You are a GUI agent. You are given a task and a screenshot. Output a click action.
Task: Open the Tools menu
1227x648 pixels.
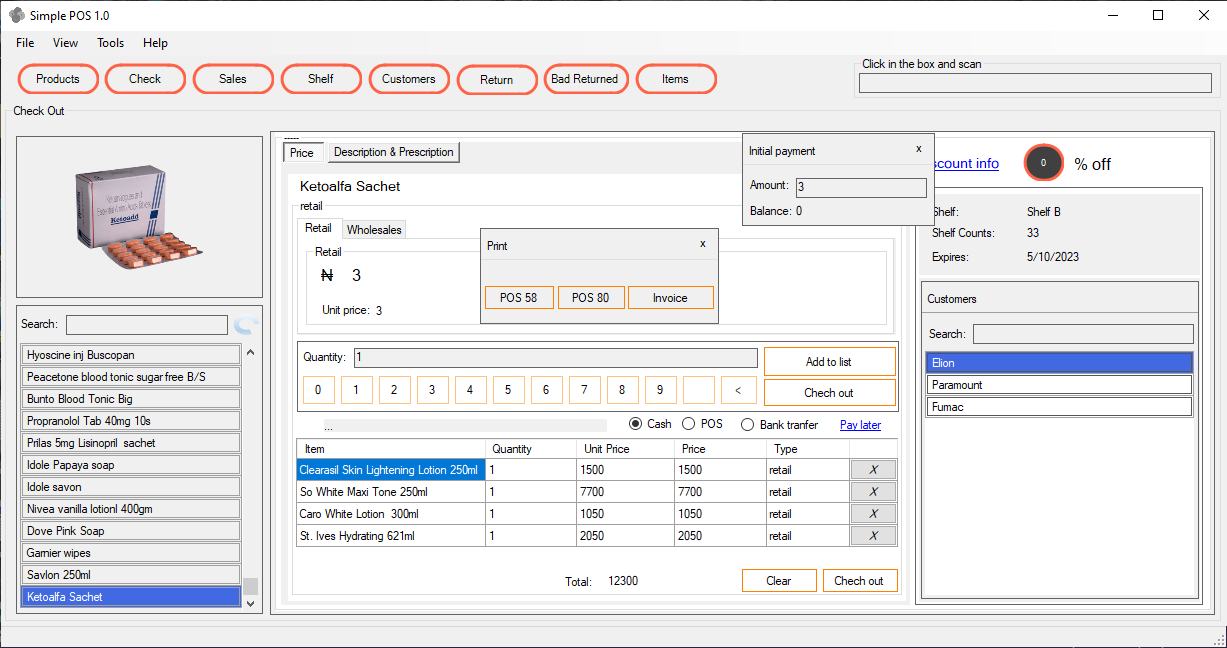110,43
